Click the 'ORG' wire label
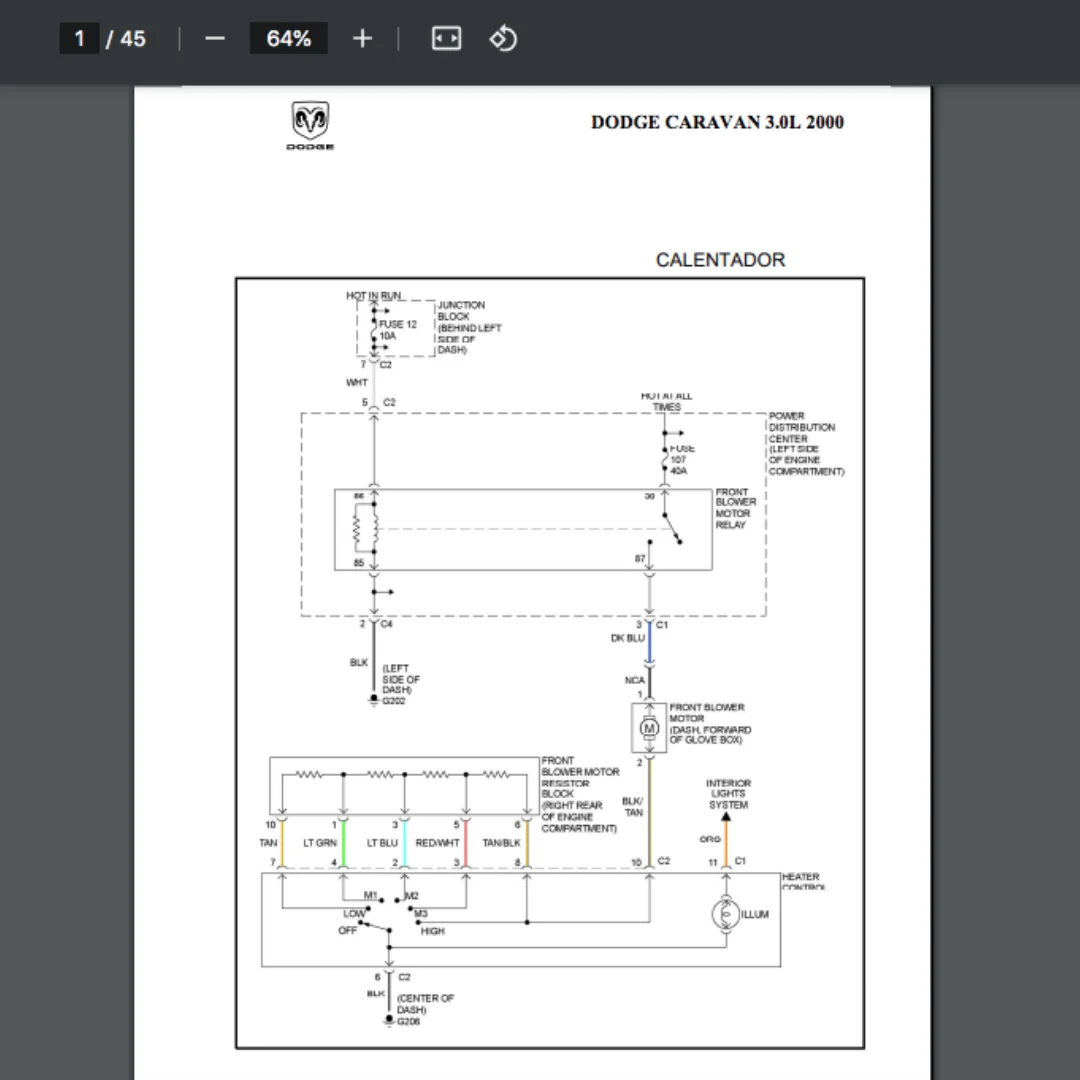This screenshot has height=1080, width=1080. coord(709,840)
